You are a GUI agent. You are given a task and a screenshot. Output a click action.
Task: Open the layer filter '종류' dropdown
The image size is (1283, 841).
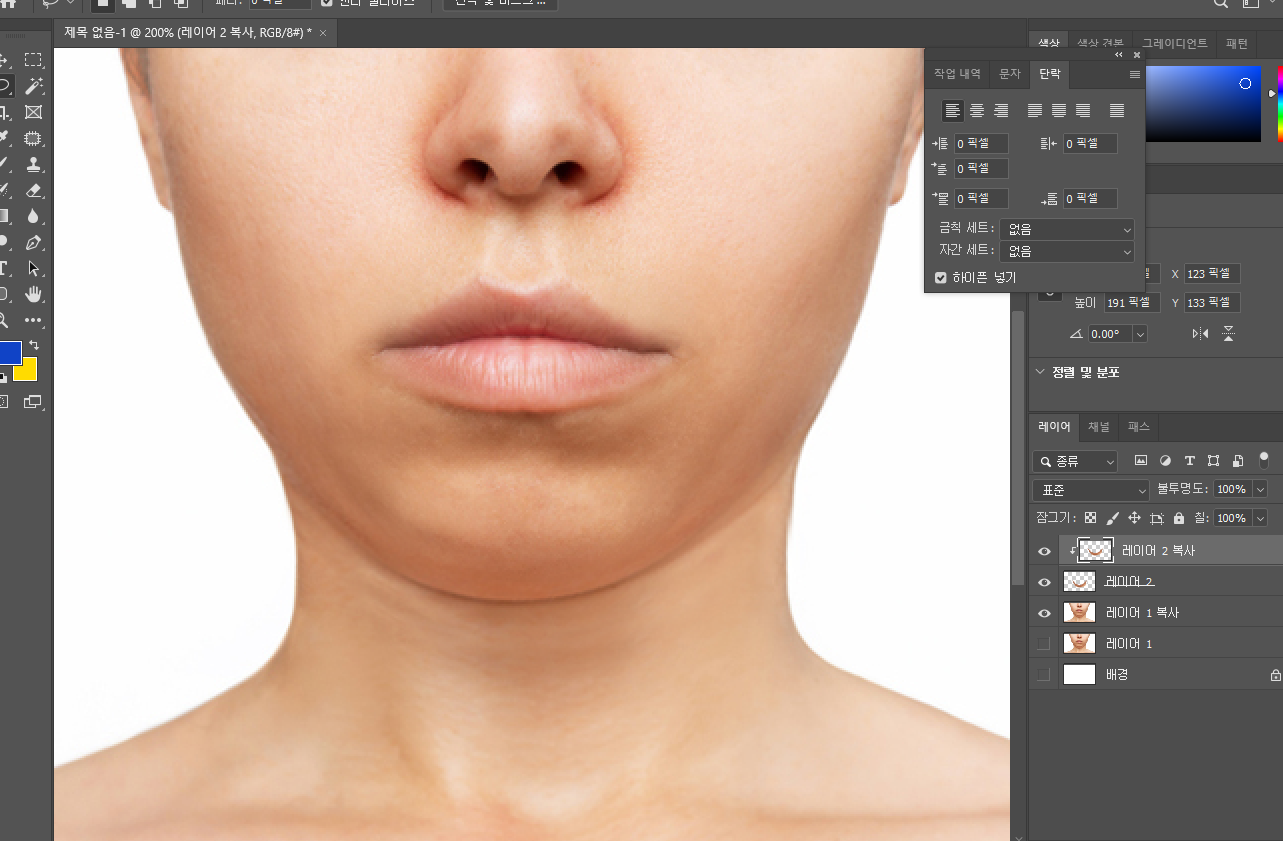(1075, 461)
